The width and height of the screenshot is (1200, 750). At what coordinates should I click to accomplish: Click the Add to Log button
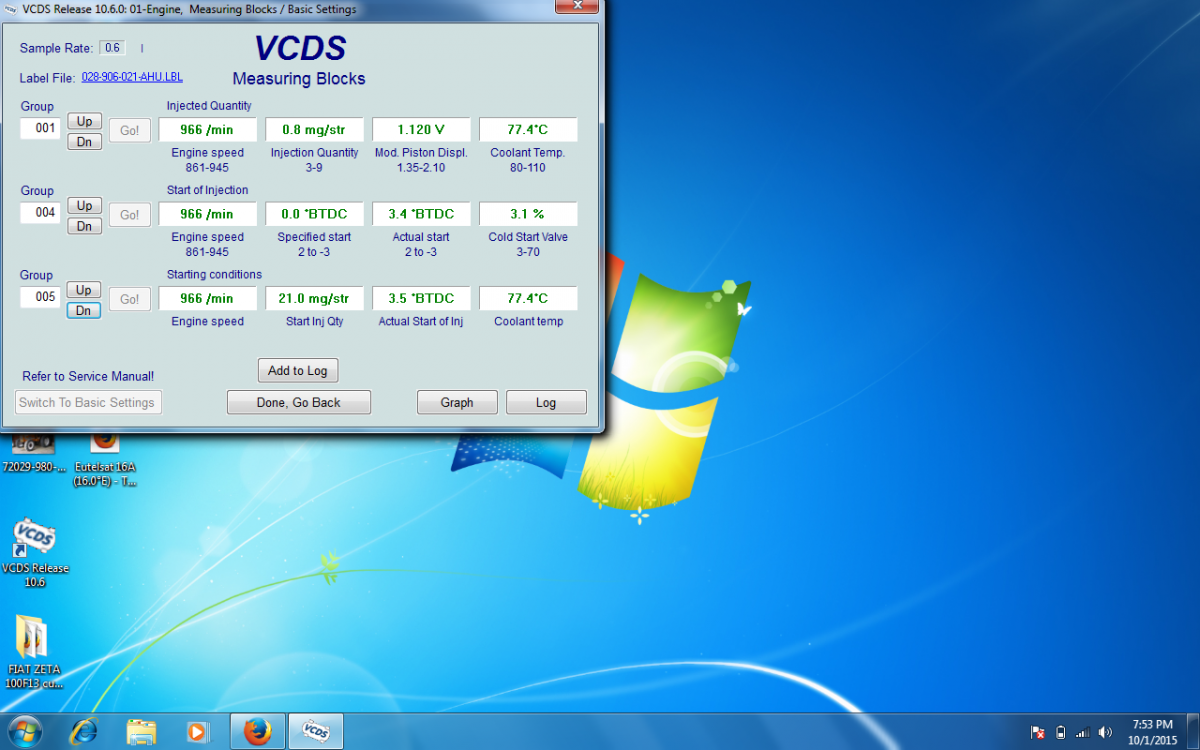pos(298,370)
